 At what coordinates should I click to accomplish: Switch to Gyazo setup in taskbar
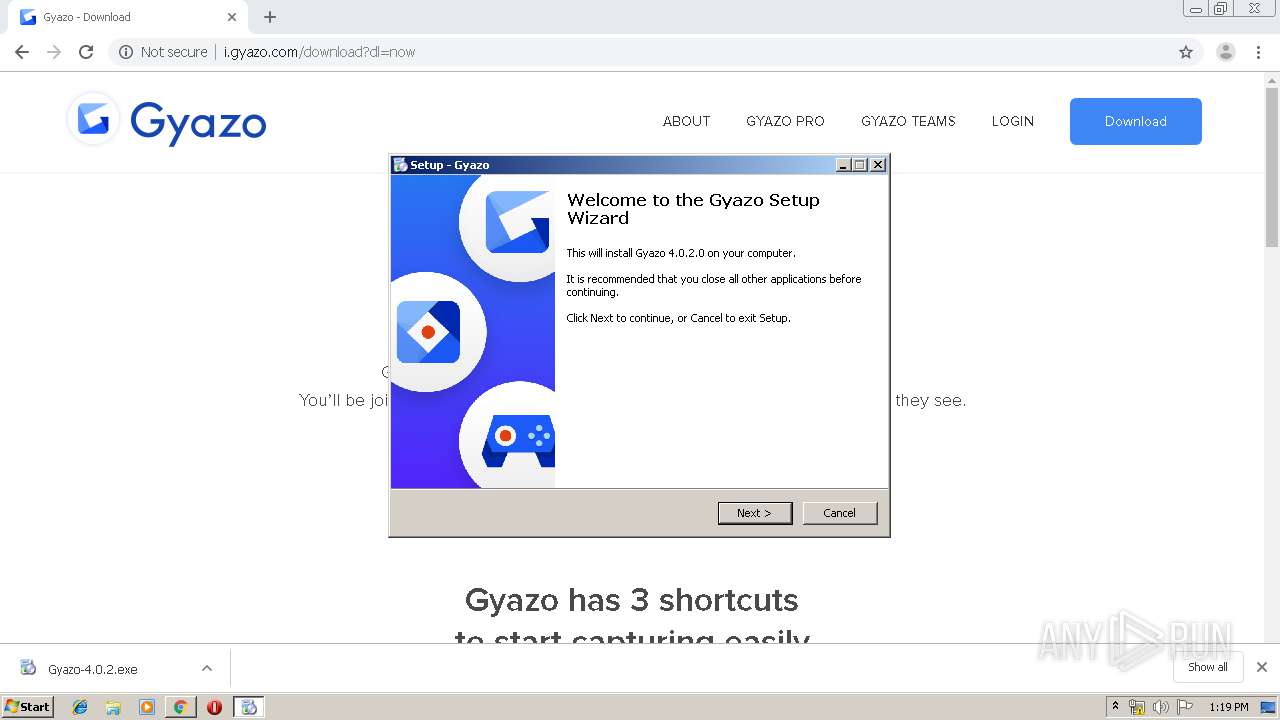[249, 707]
